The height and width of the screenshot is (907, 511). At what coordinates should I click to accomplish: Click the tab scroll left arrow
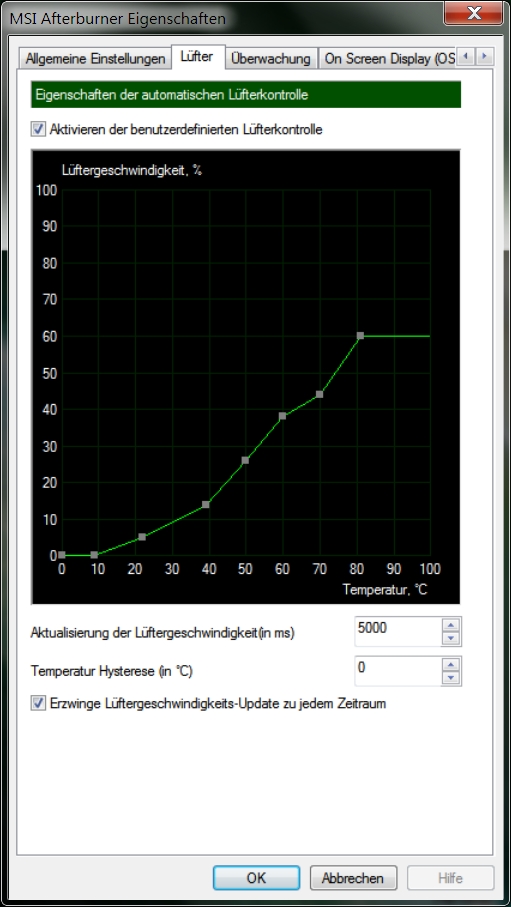click(467, 57)
